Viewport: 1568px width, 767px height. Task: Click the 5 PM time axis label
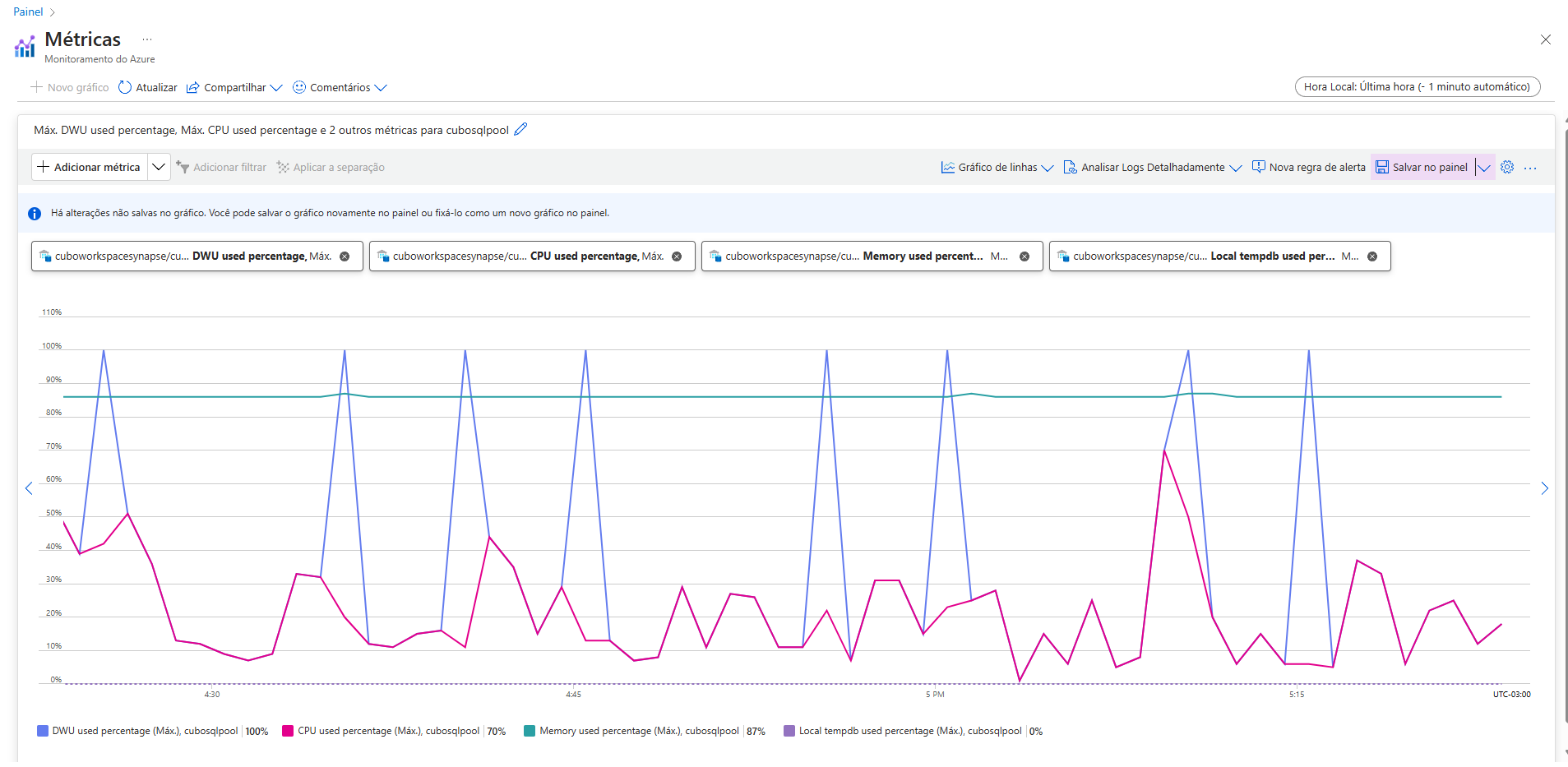click(935, 695)
